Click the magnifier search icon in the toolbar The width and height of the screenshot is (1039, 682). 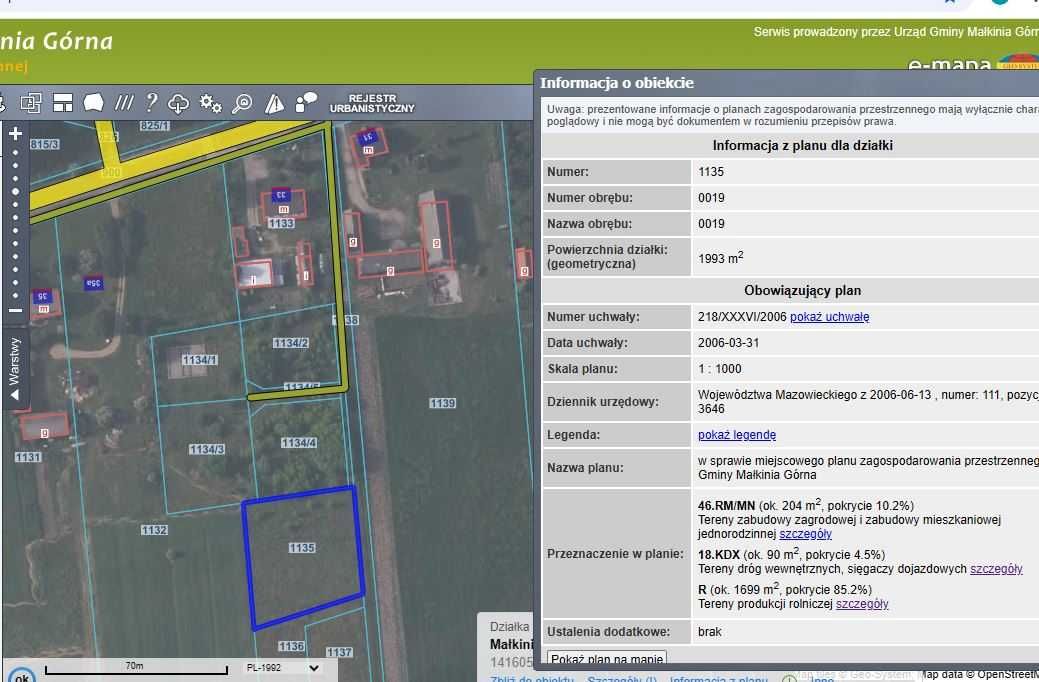point(243,103)
